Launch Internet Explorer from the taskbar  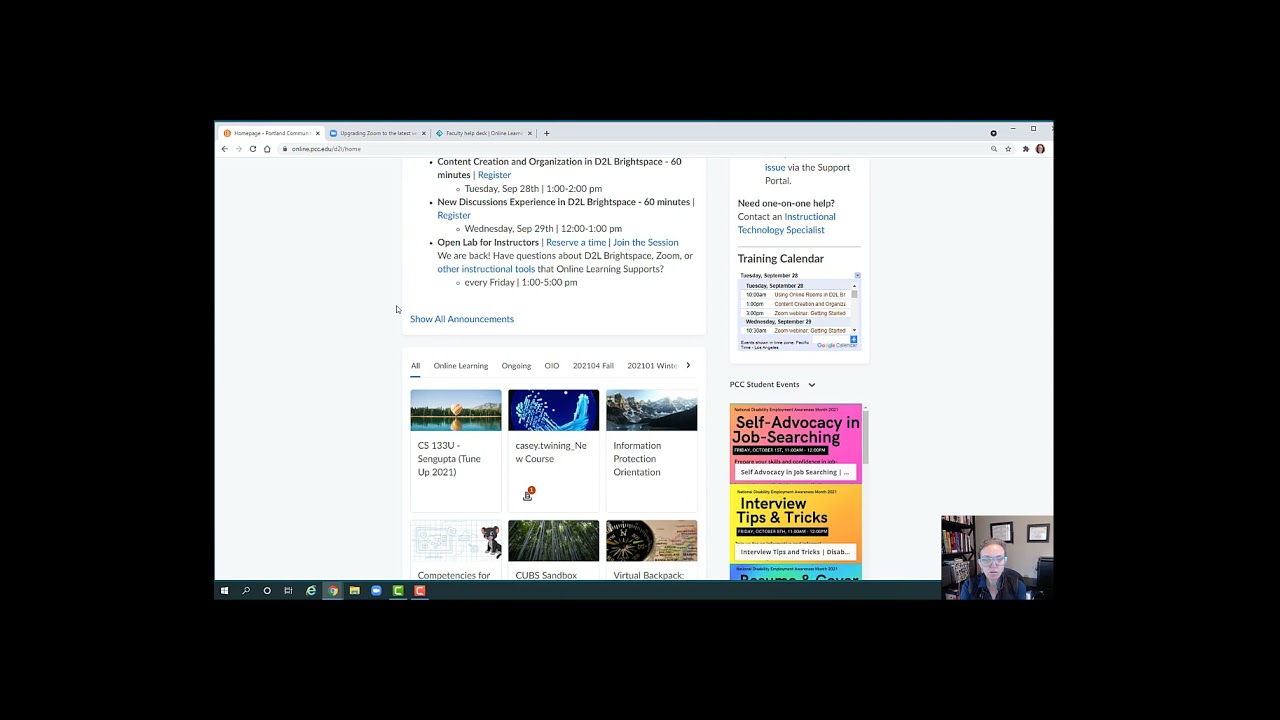(311, 591)
